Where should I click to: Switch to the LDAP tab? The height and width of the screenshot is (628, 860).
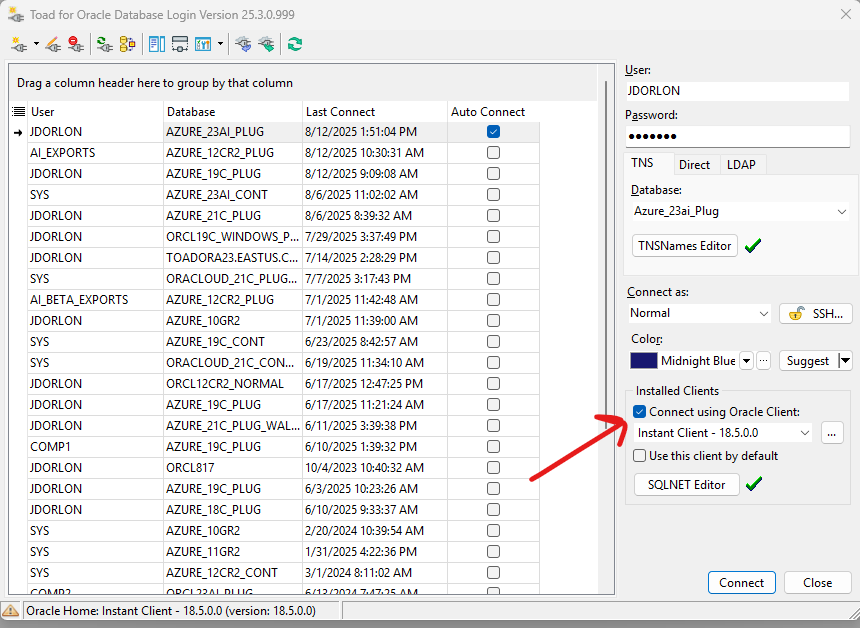coord(741,165)
